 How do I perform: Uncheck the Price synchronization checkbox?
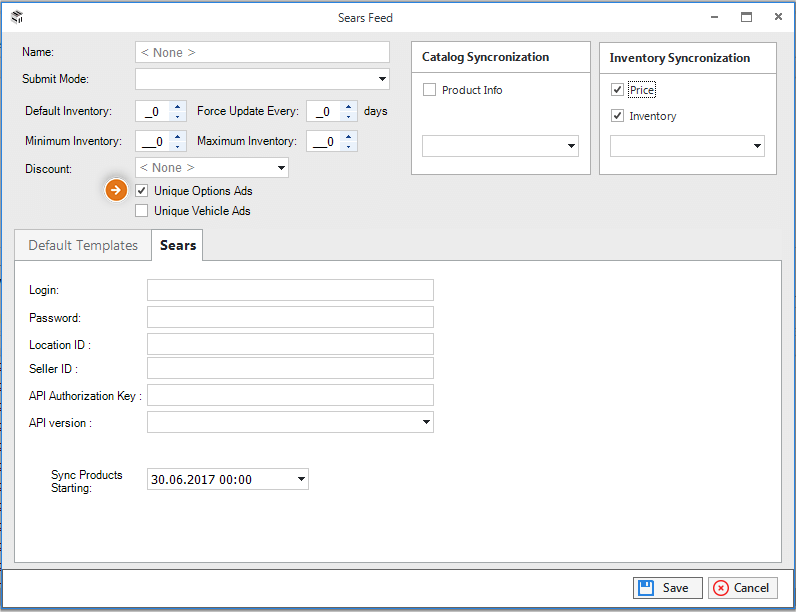coord(617,90)
